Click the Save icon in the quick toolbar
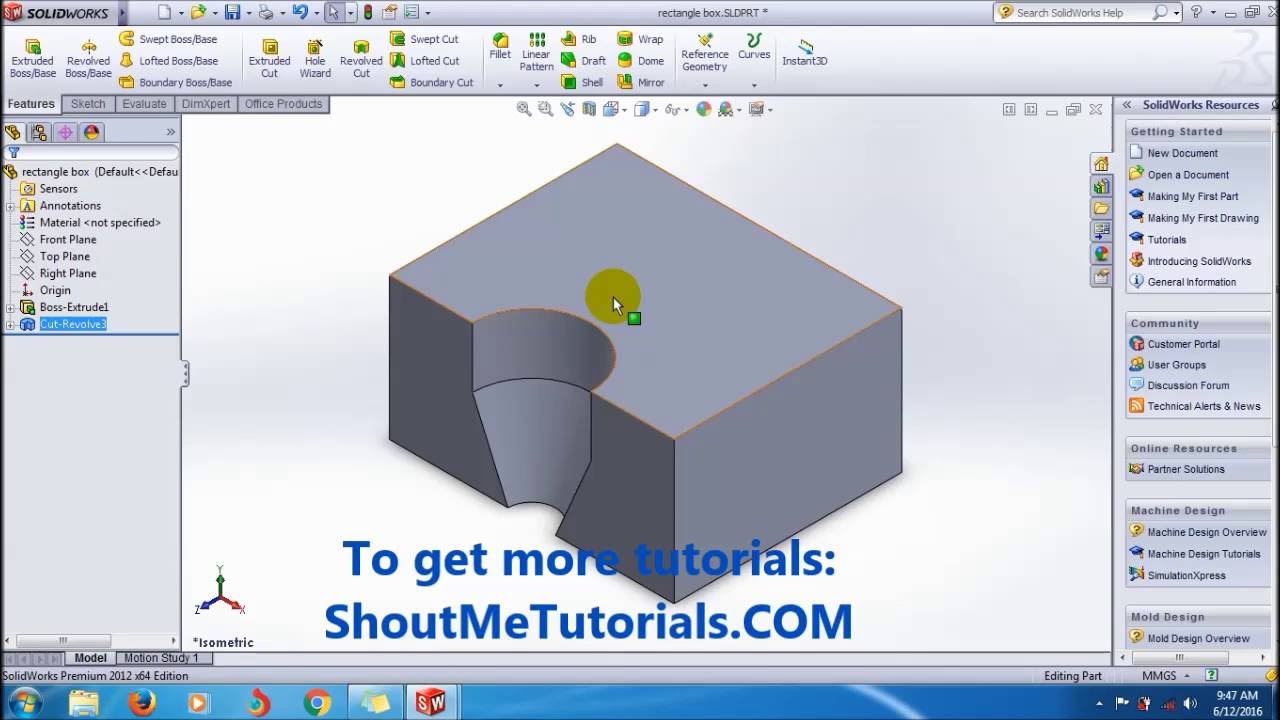The height and width of the screenshot is (720, 1280). (x=232, y=13)
